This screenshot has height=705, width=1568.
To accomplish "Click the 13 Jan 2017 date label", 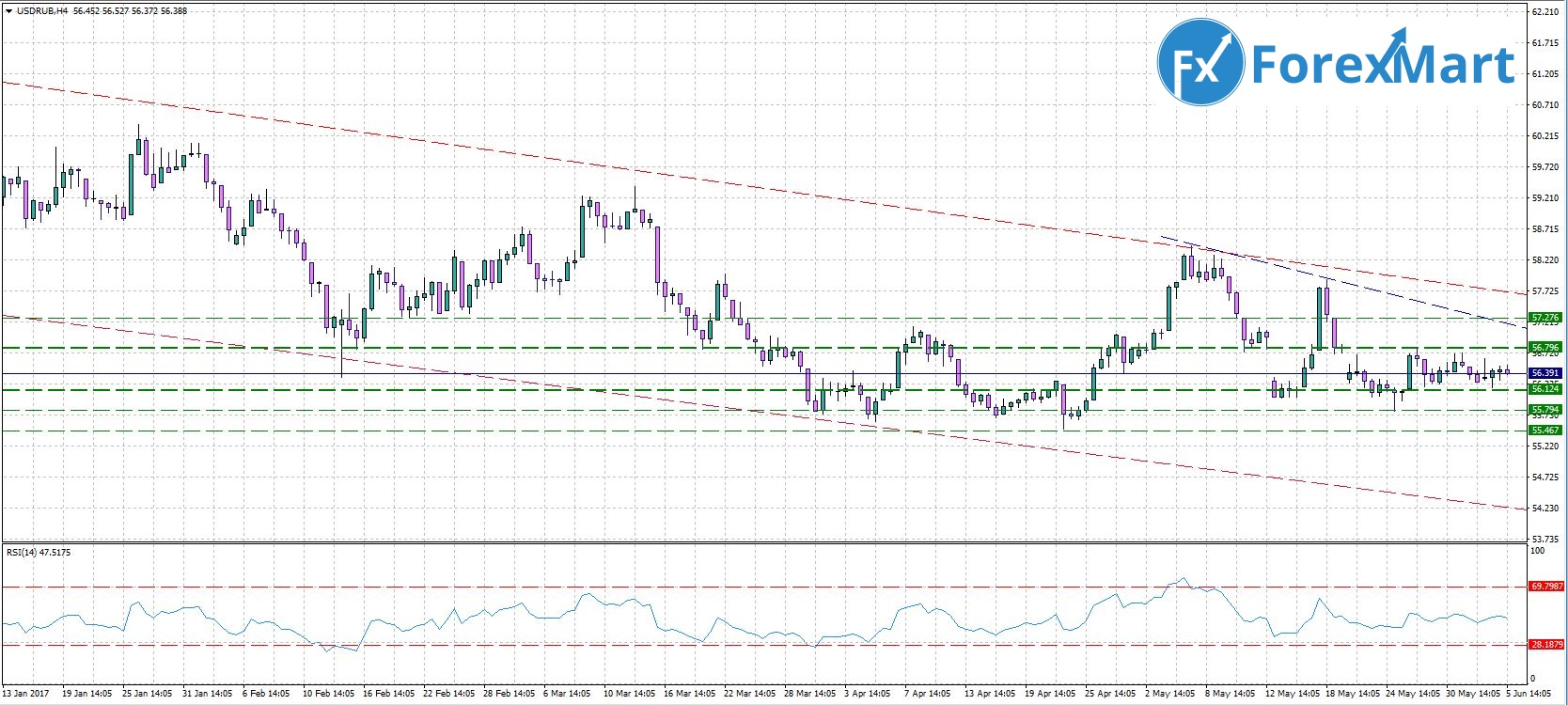I will coord(24,695).
